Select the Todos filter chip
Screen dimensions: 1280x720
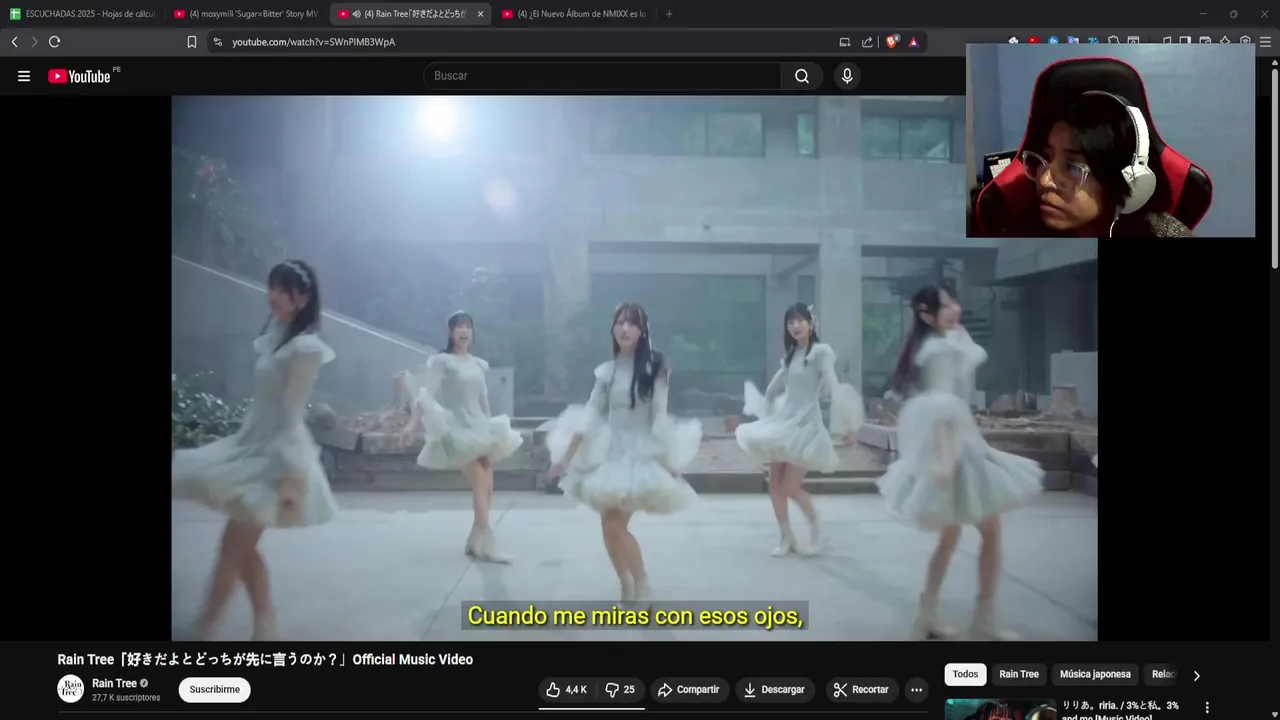coord(965,675)
